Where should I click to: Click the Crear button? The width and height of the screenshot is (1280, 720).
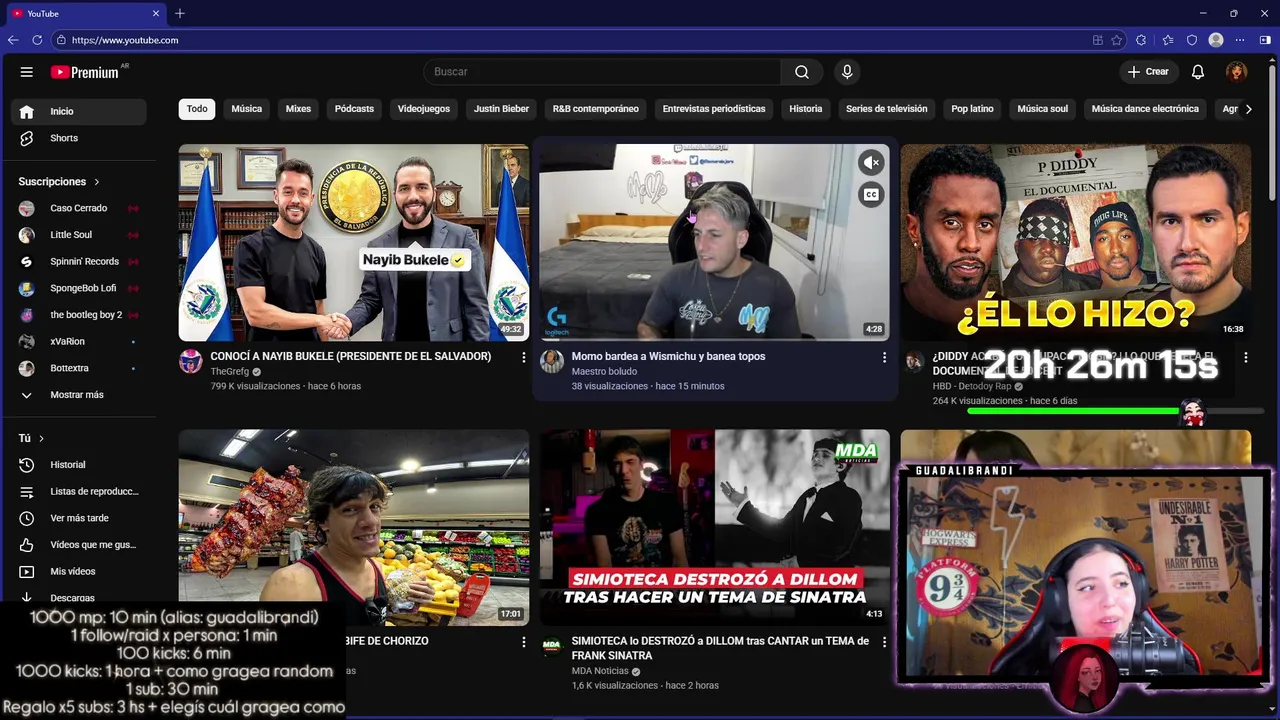point(1148,72)
